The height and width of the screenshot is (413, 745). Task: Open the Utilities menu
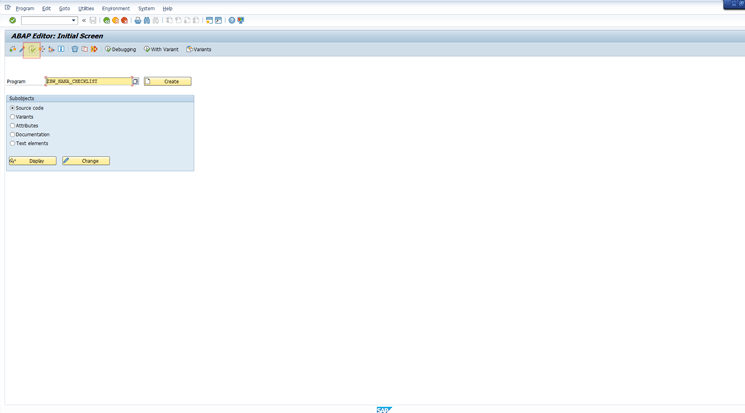point(86,9)
